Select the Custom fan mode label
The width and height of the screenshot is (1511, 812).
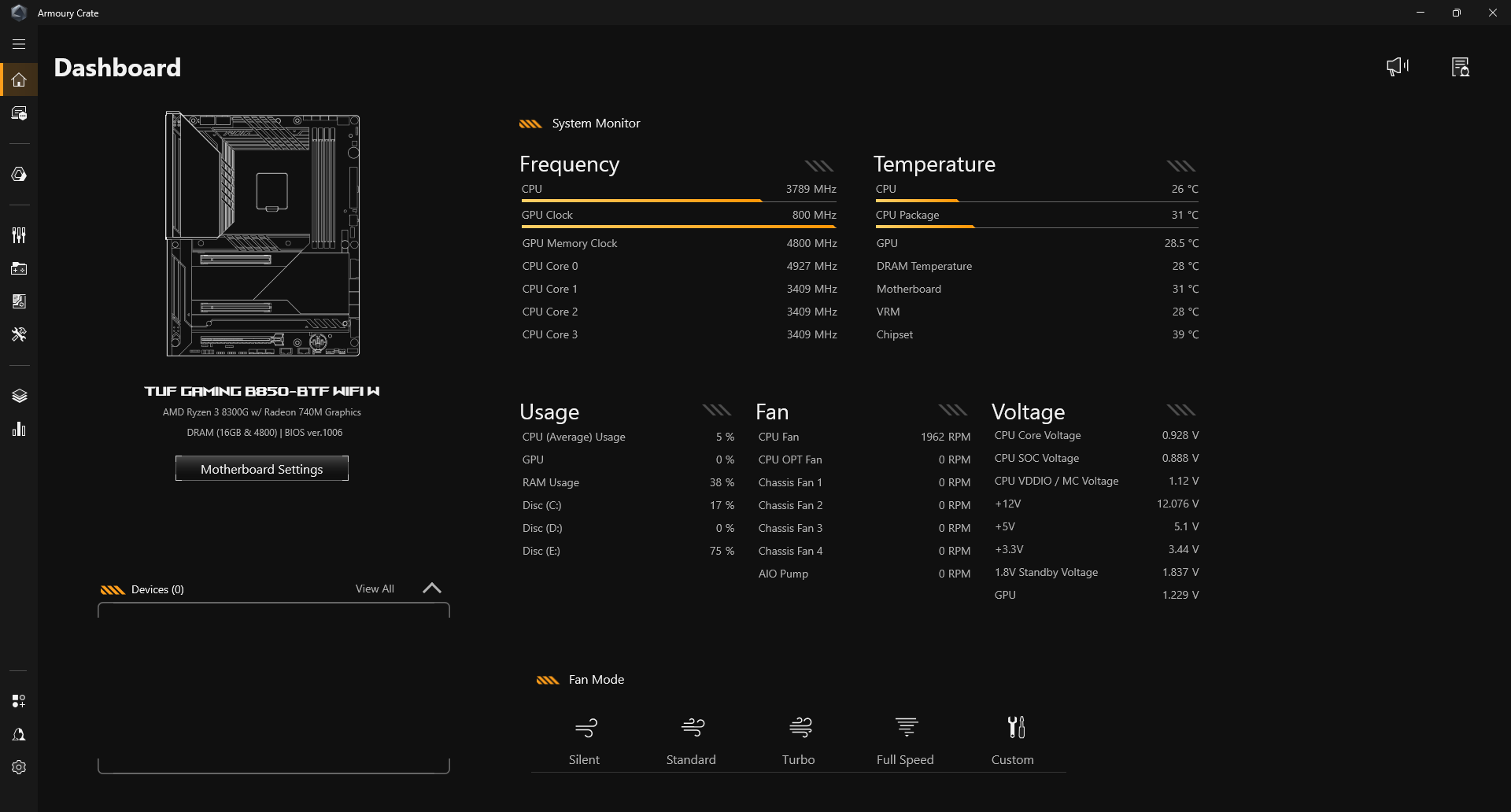(1013, 759)
